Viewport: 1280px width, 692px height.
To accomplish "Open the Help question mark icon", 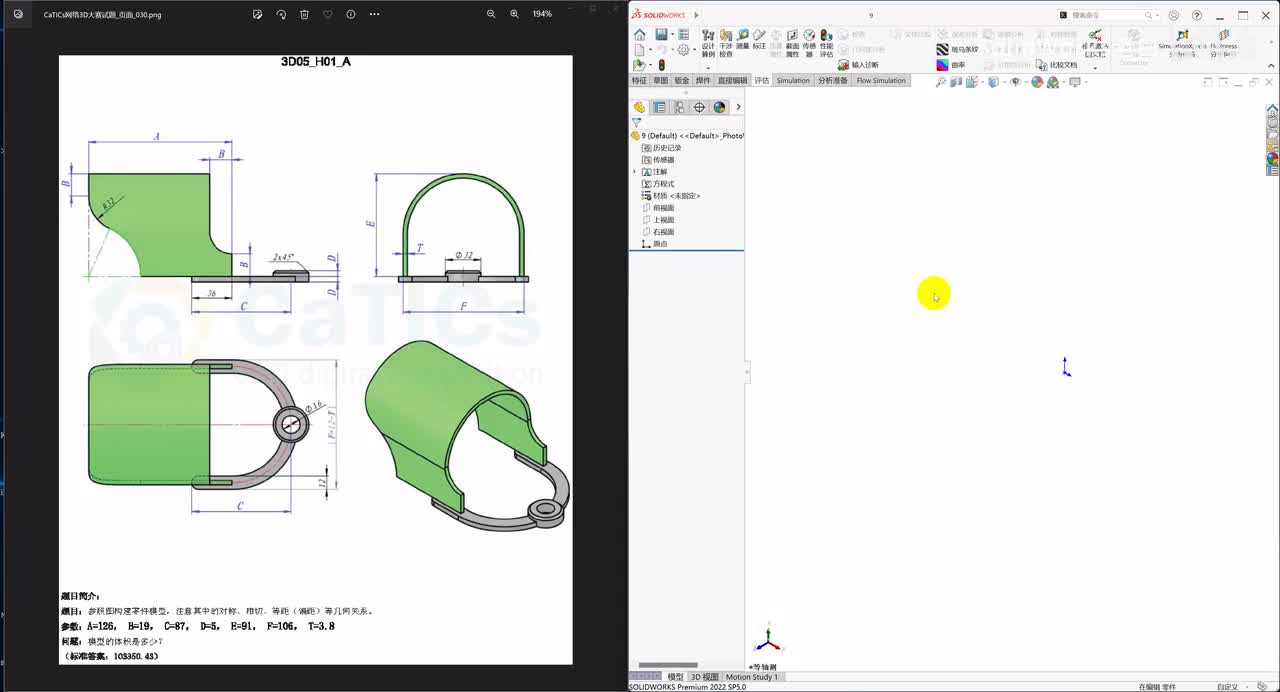I will pos(1197,15).
